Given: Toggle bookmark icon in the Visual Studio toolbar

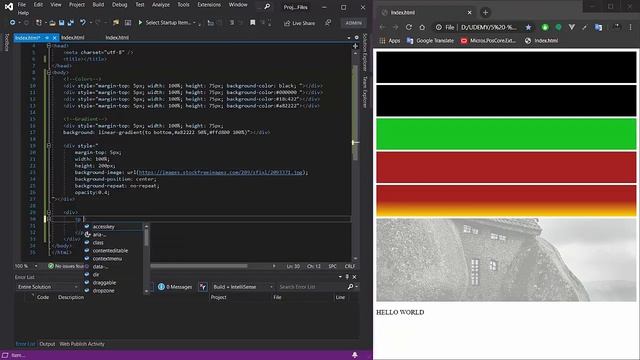Looking at the screenshot, I should (x=253, y=23).
